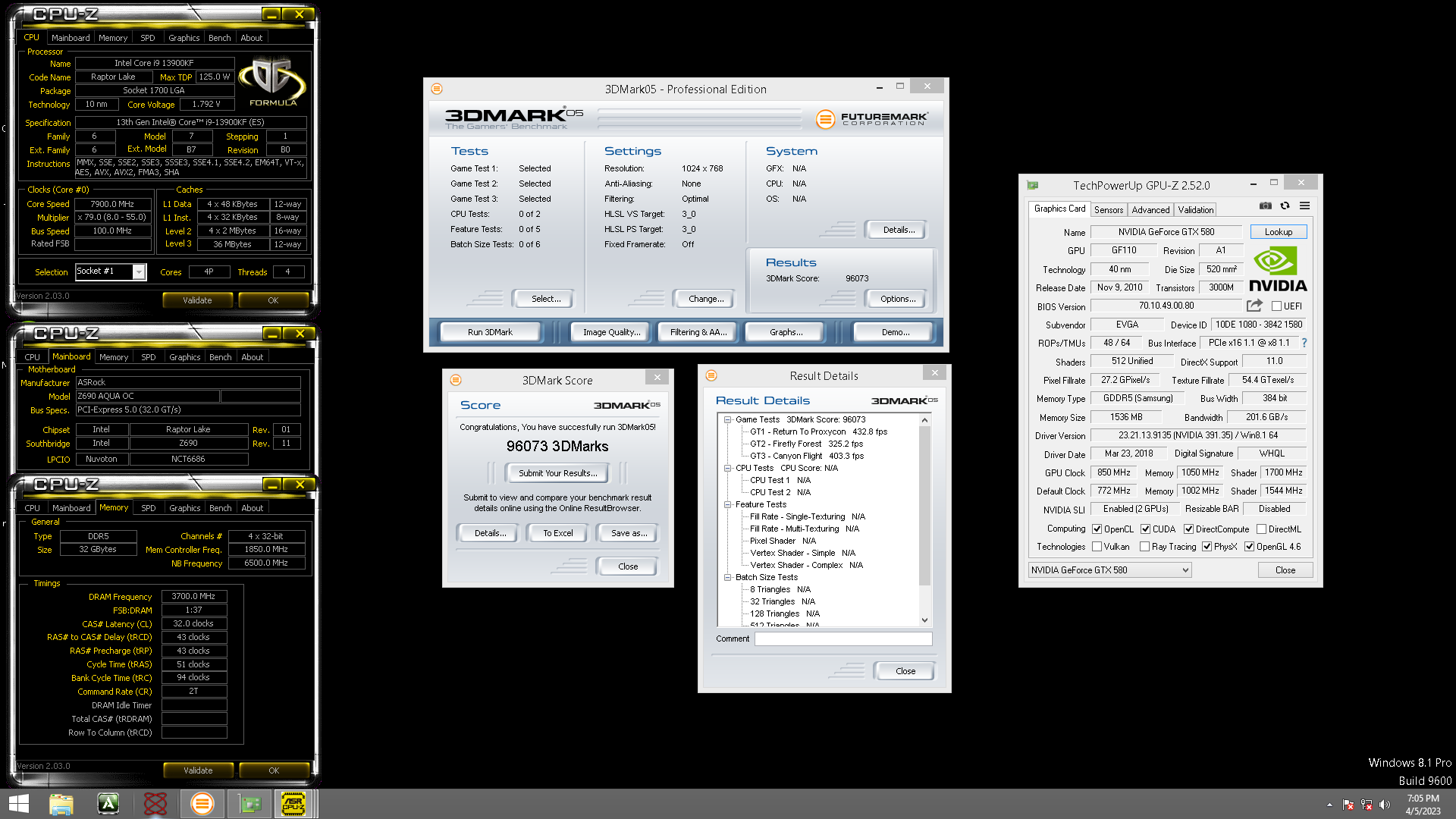
Task: Click the Lookup button in GPU-Z
Action: (x=1279, y=232)
